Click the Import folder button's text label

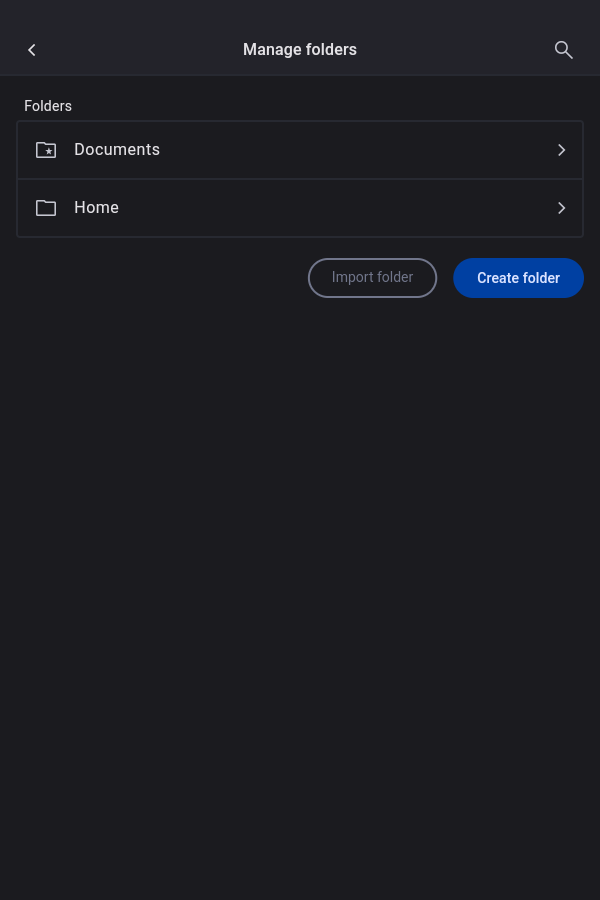point(372,278)
